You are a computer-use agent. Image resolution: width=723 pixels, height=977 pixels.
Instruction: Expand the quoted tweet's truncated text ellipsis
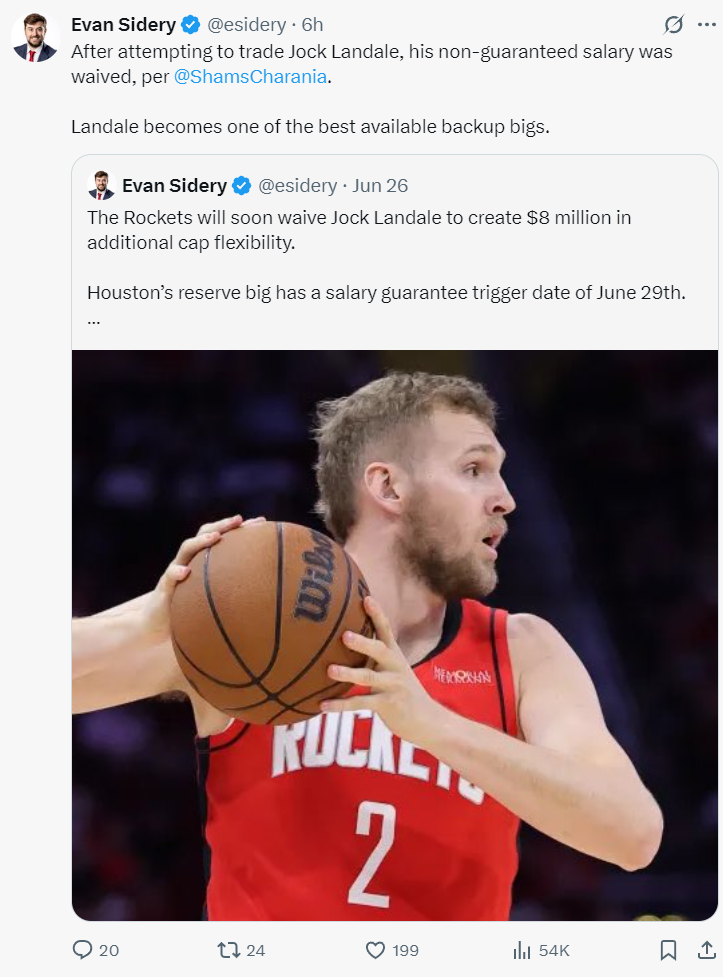(94, 320)
